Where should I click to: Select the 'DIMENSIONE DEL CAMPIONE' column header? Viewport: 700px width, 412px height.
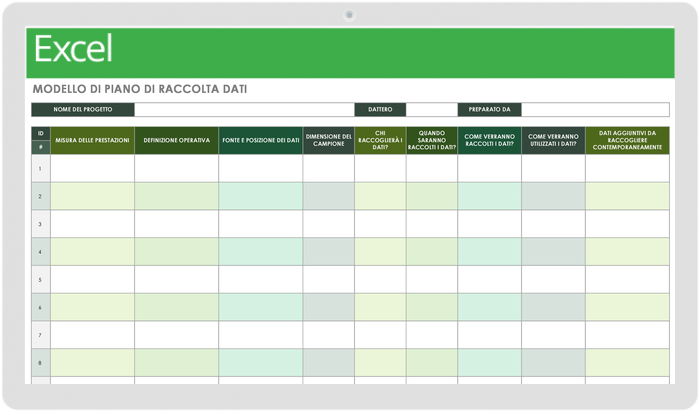coord(329,140)
